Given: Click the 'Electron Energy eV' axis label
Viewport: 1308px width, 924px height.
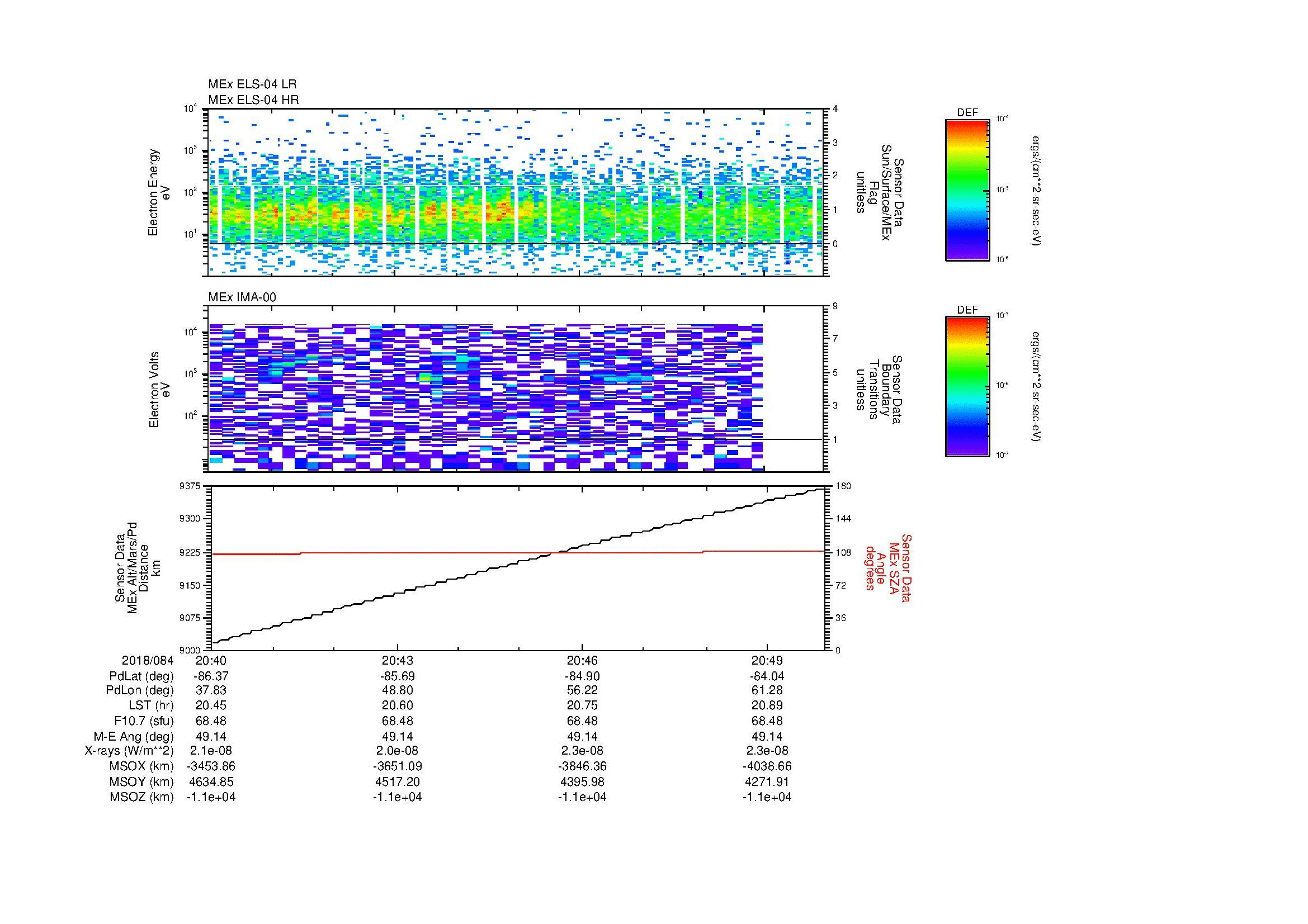Looking at the screenshot, I should coord(159,192).
